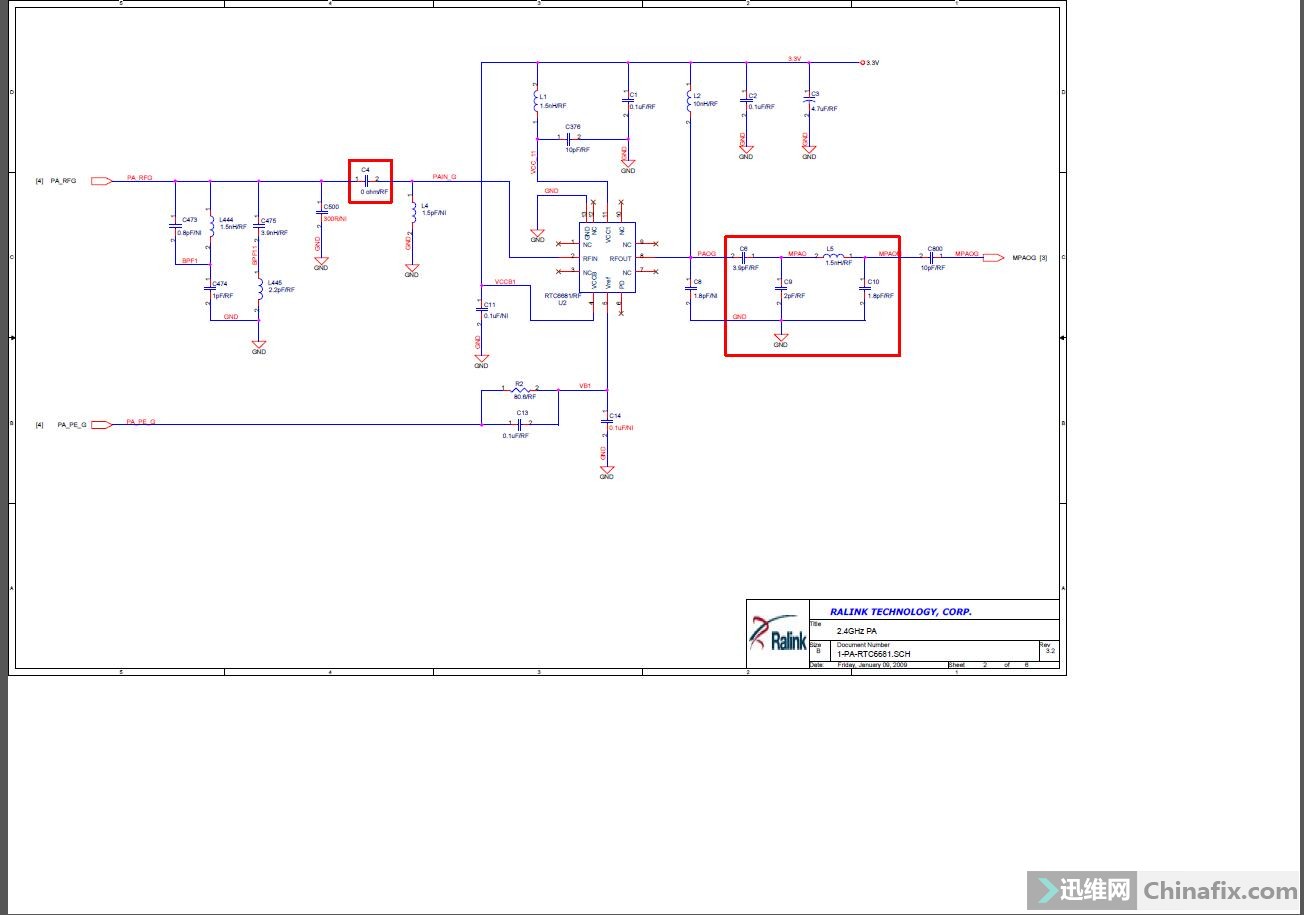Click capacitor C500 300R/NI
This screenshot has height=915, width=1304.
(x=322, y=212)
